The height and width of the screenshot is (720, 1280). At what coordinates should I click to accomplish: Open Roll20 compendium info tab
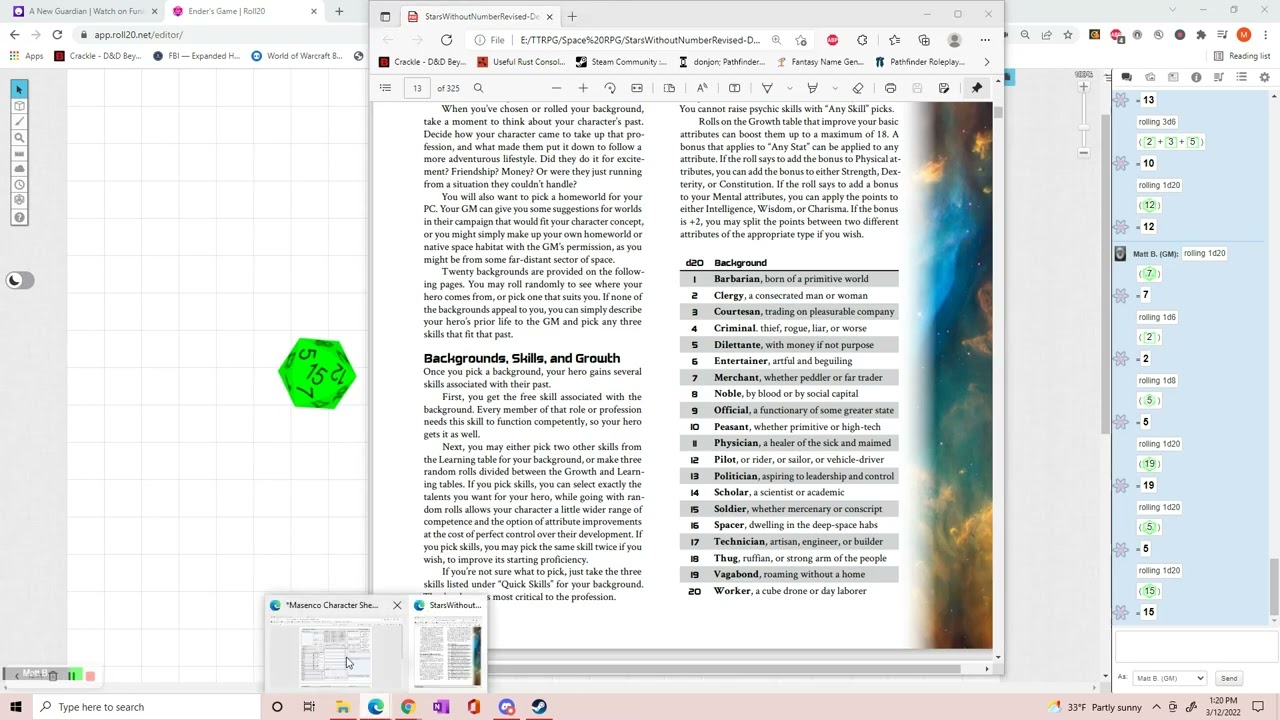(1196, 77)
